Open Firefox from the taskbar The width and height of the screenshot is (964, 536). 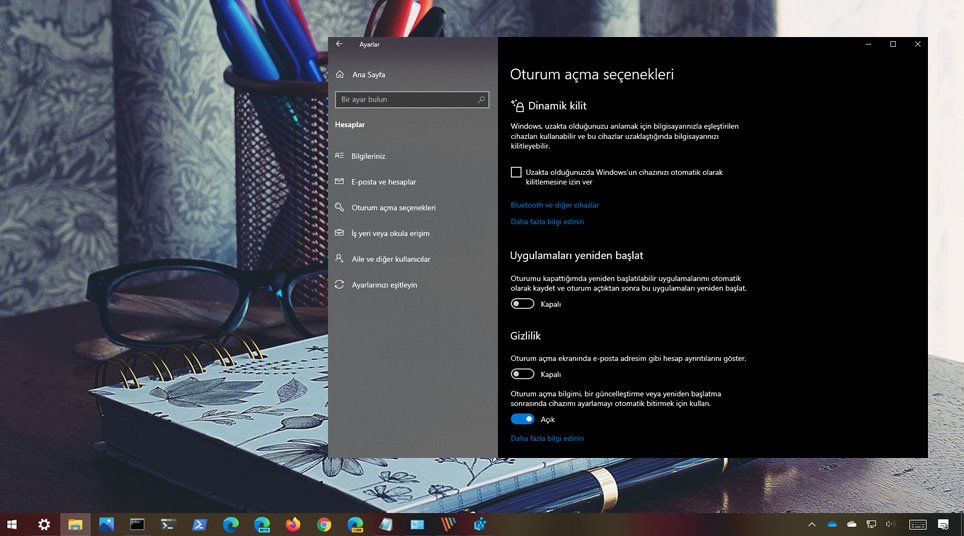pyautogui.click(x=292, y=524)
